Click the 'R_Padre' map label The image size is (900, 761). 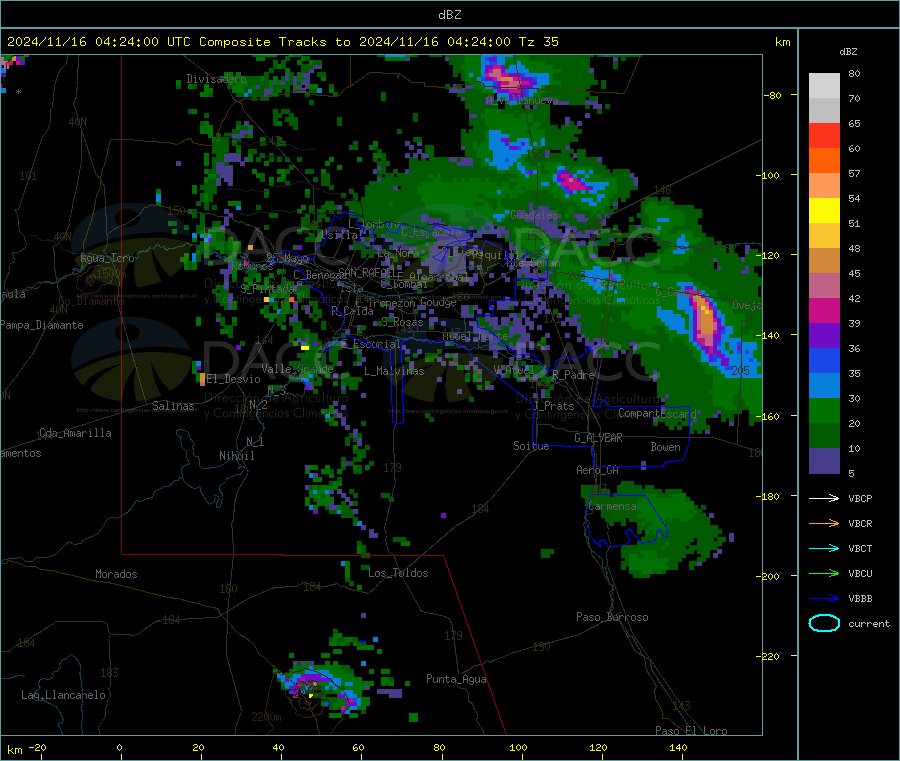573,375
